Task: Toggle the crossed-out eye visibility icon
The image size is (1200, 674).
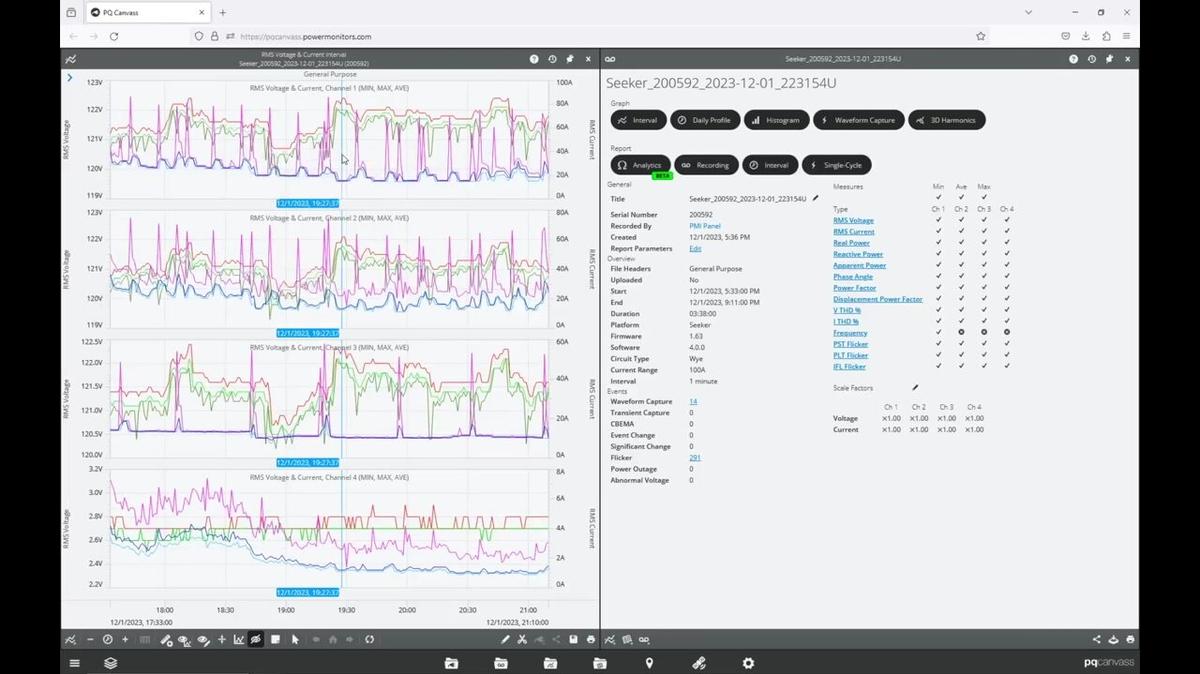Action: pyautogui.click(x=256, y=640)
